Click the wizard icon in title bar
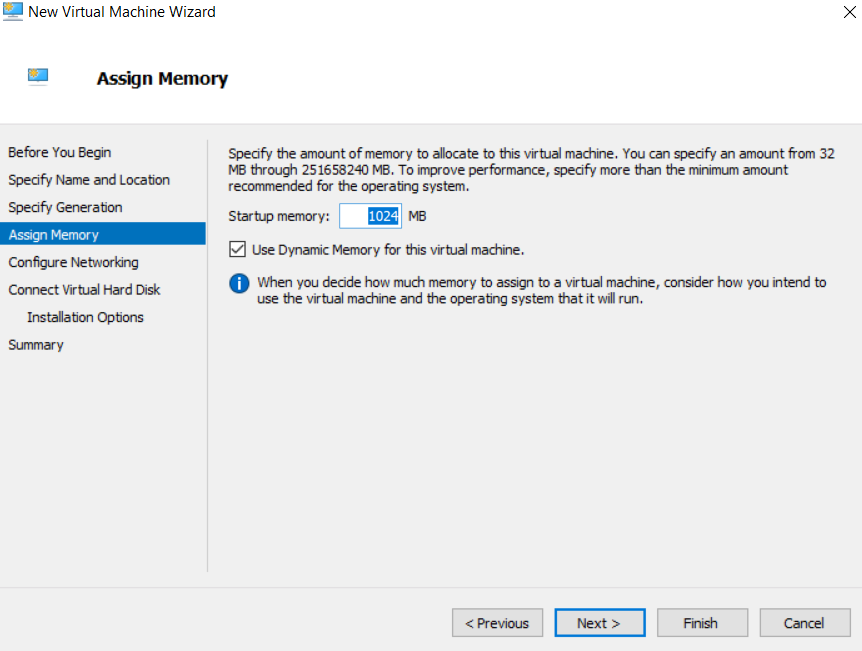Viewport: 862px width, 651px height. 13,12
